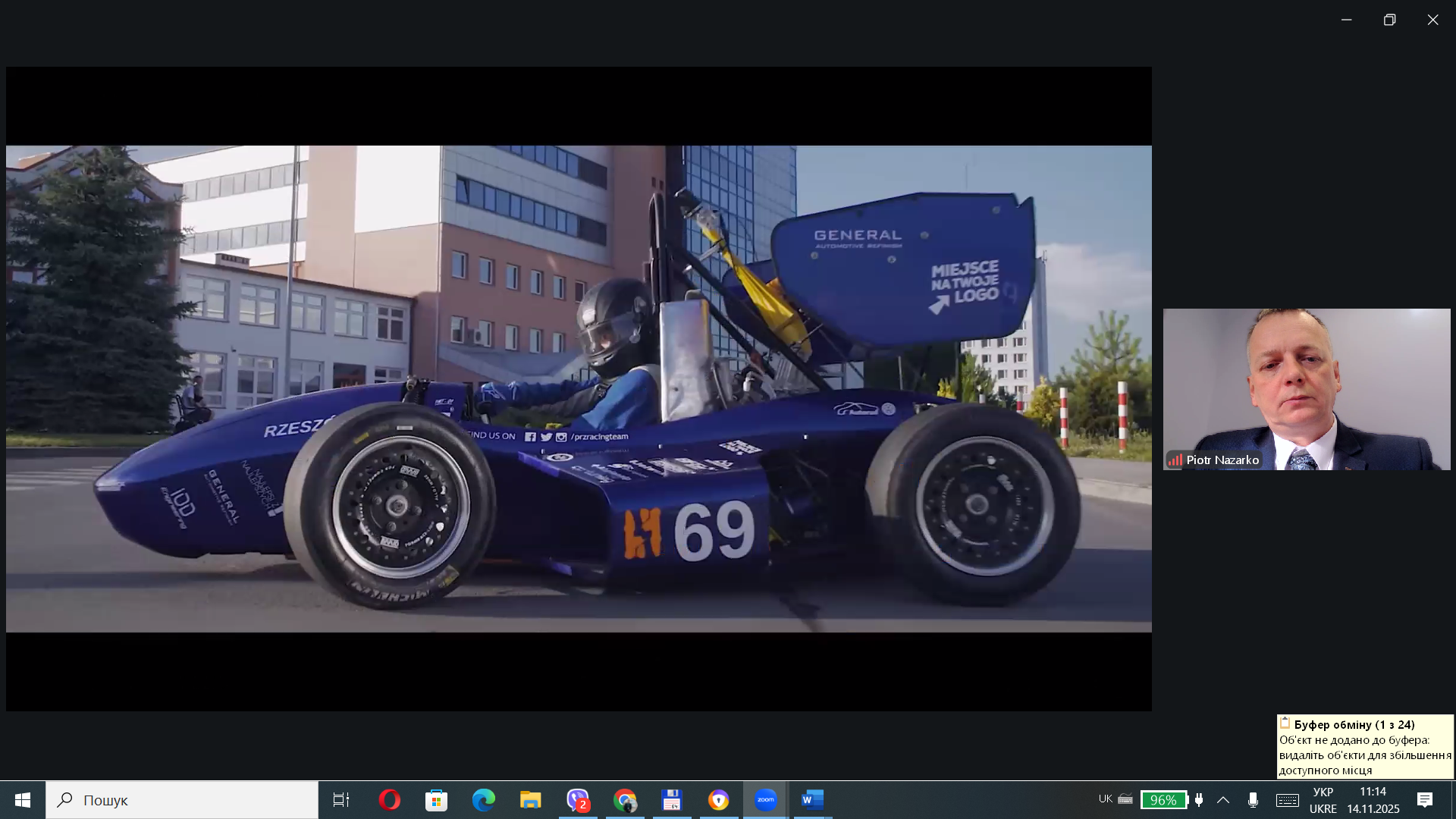Open Task View on the taskbar
The height and width of the screenshot is (819, 1456).
(x=341, y=800)
